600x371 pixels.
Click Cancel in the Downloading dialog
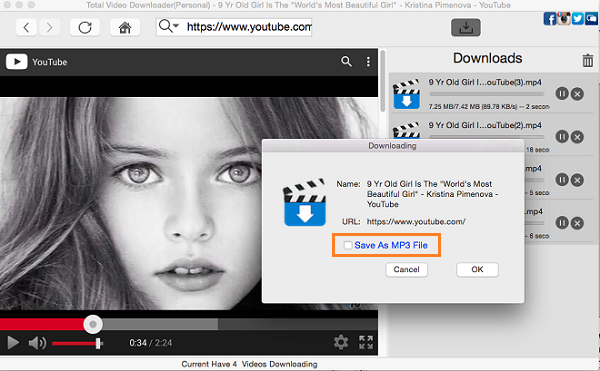[x=406, y=270]
